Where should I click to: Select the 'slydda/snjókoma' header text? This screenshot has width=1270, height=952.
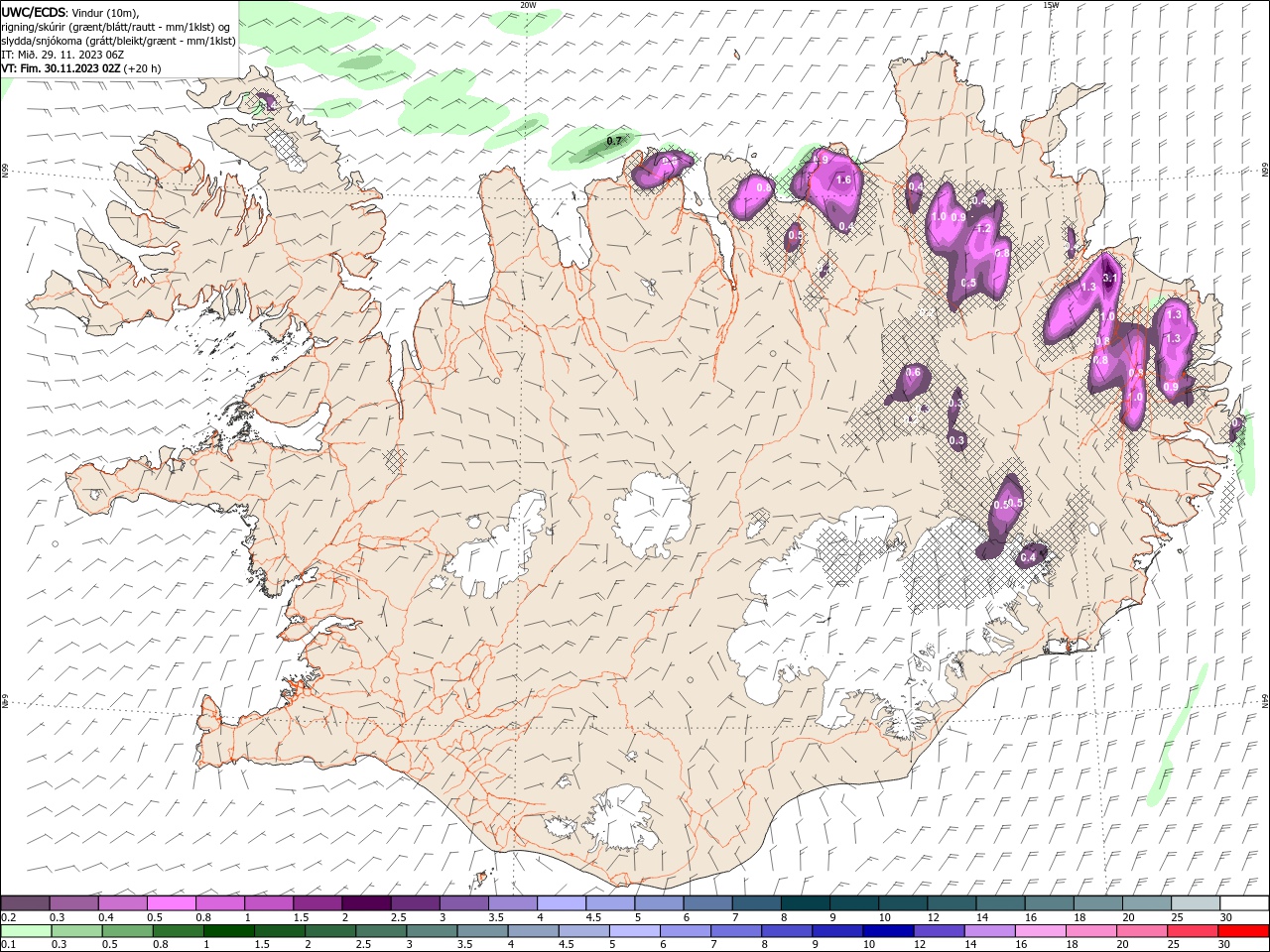(x=43, y=41)
